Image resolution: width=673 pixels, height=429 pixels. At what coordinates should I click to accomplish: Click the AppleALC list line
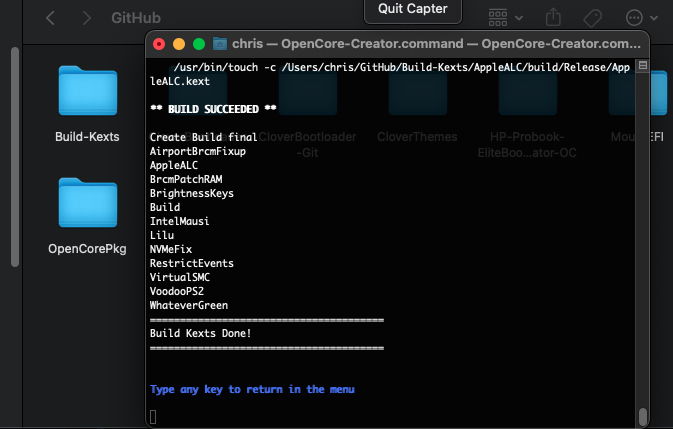(x=174, y=166)
